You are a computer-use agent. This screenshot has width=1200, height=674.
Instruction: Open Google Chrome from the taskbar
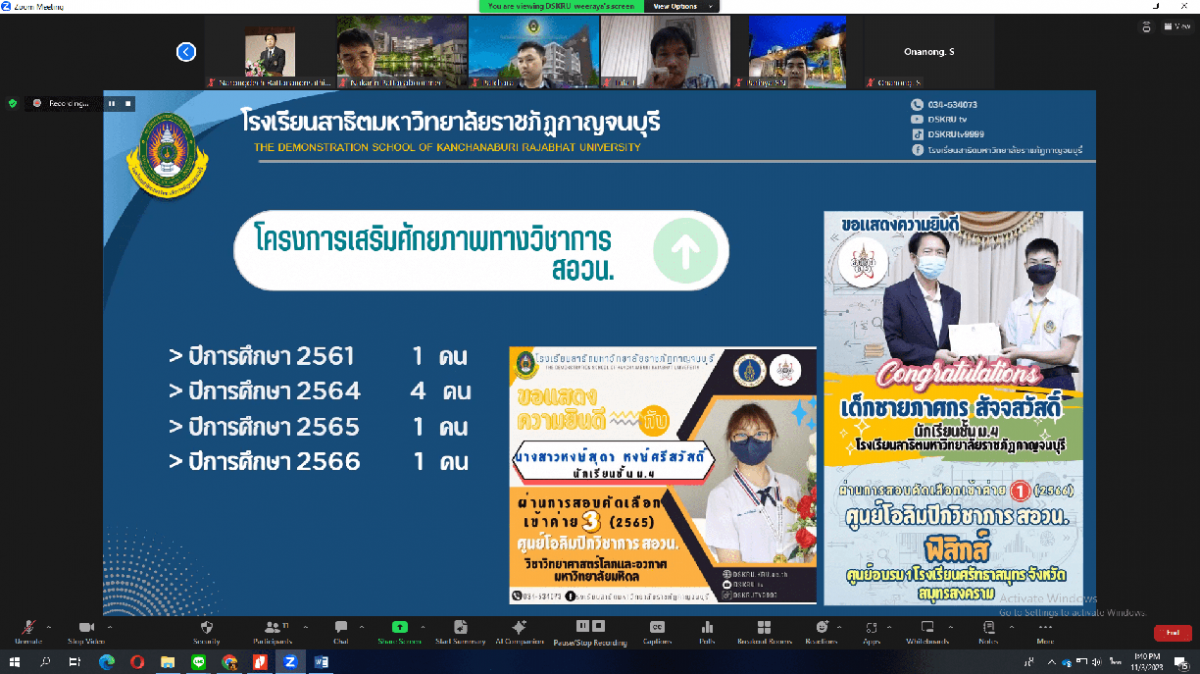point(229,662)
